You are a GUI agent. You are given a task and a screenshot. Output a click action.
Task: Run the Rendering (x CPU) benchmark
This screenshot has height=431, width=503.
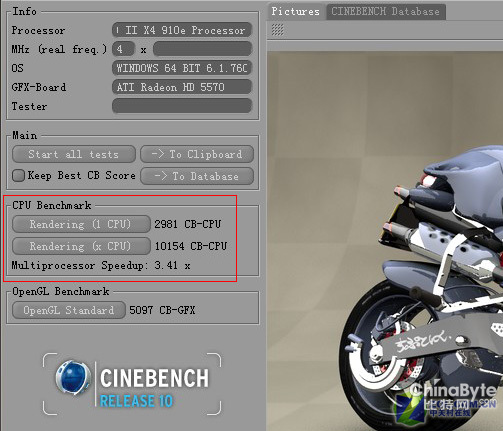81,246
